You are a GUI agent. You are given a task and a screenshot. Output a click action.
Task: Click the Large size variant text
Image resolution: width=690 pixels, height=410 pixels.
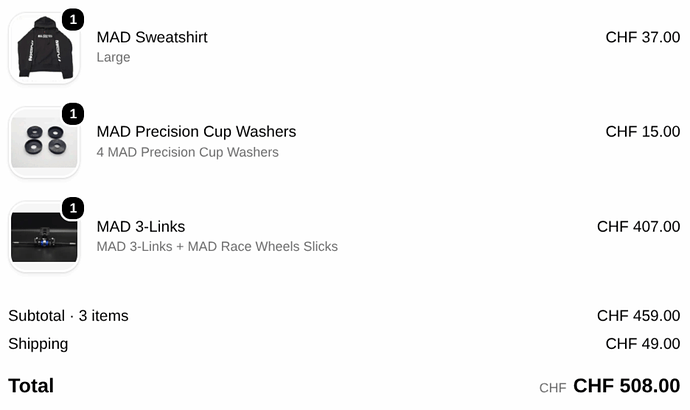pos(114,57)
